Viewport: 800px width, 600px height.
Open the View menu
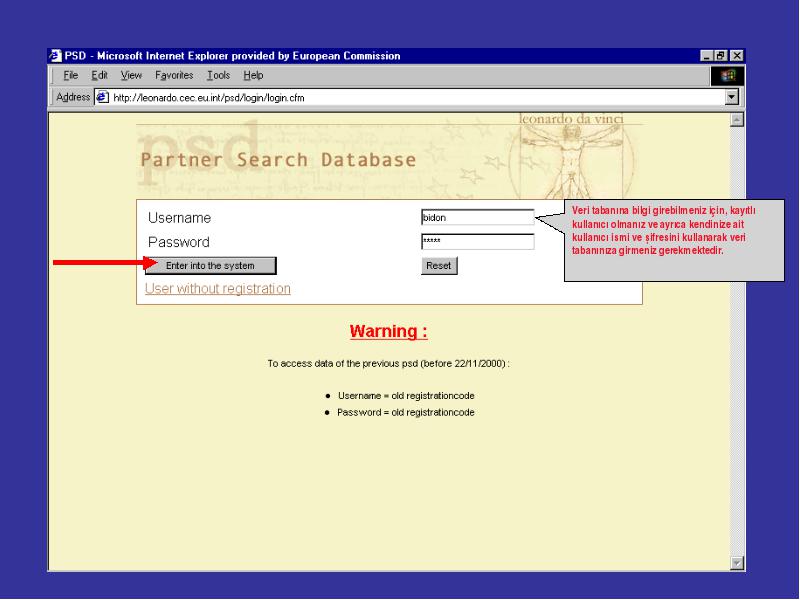(x=131, y=76)
